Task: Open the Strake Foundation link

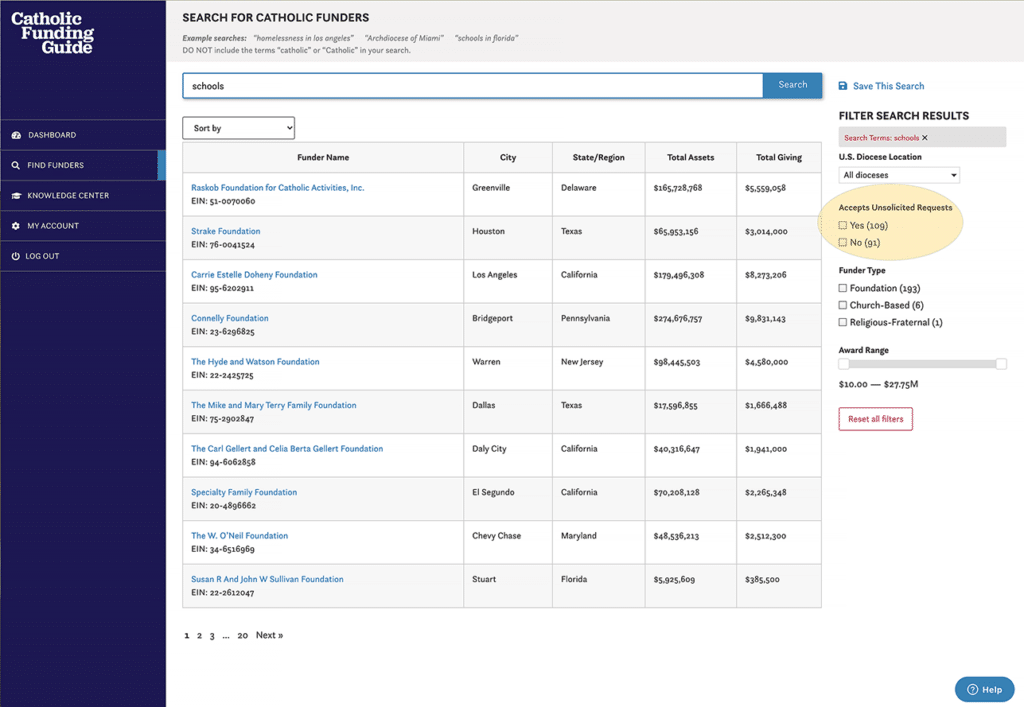Action: (225, 231)
